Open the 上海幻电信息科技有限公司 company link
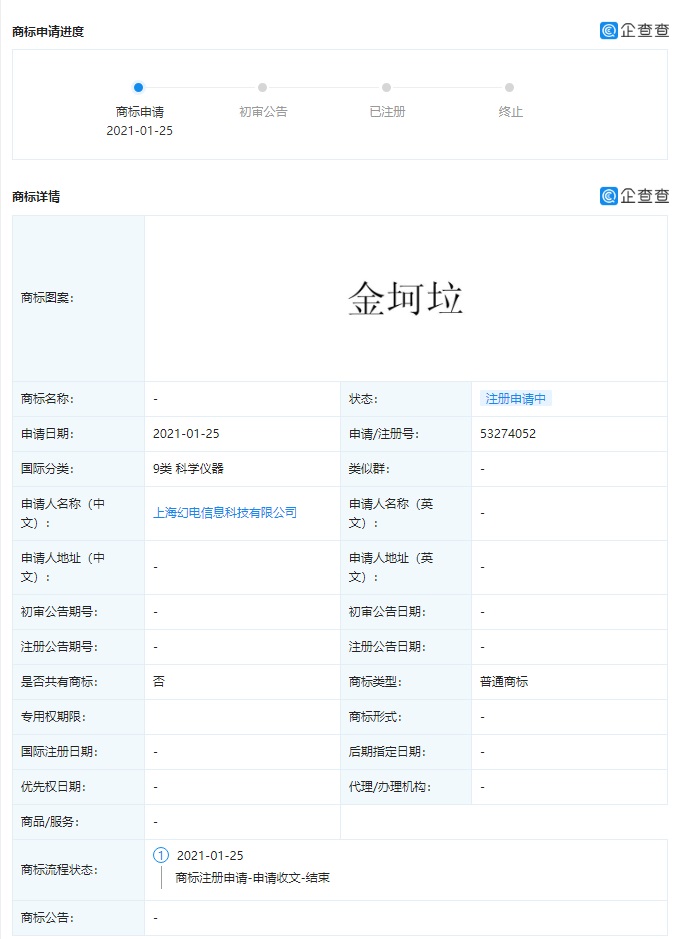 pyautogui.click(x=225, y=513)
